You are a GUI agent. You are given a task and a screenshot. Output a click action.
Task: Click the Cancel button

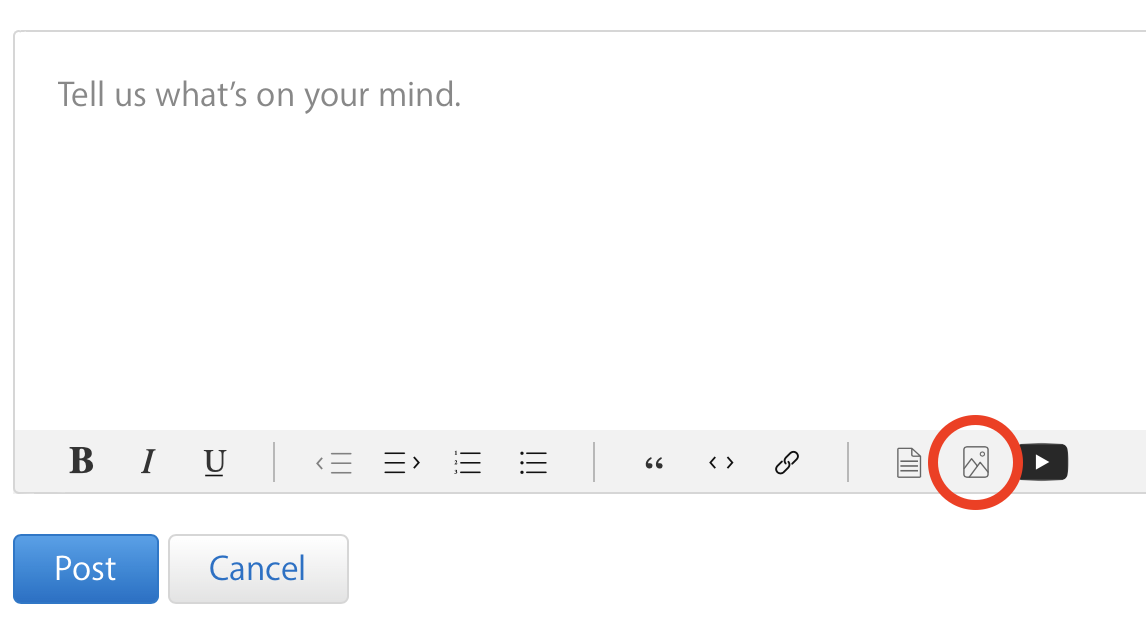coord(258,569)
